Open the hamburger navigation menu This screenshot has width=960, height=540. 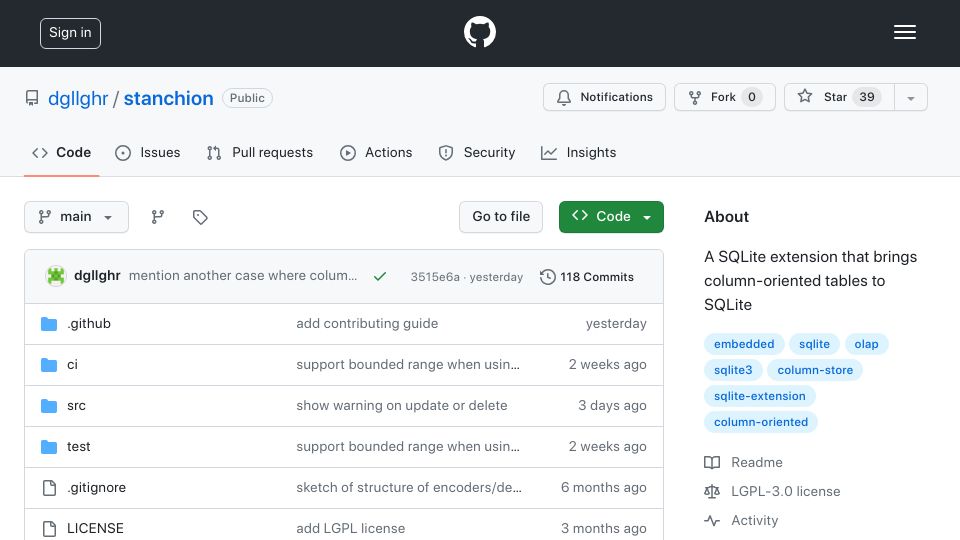click(x=904, y=32)
